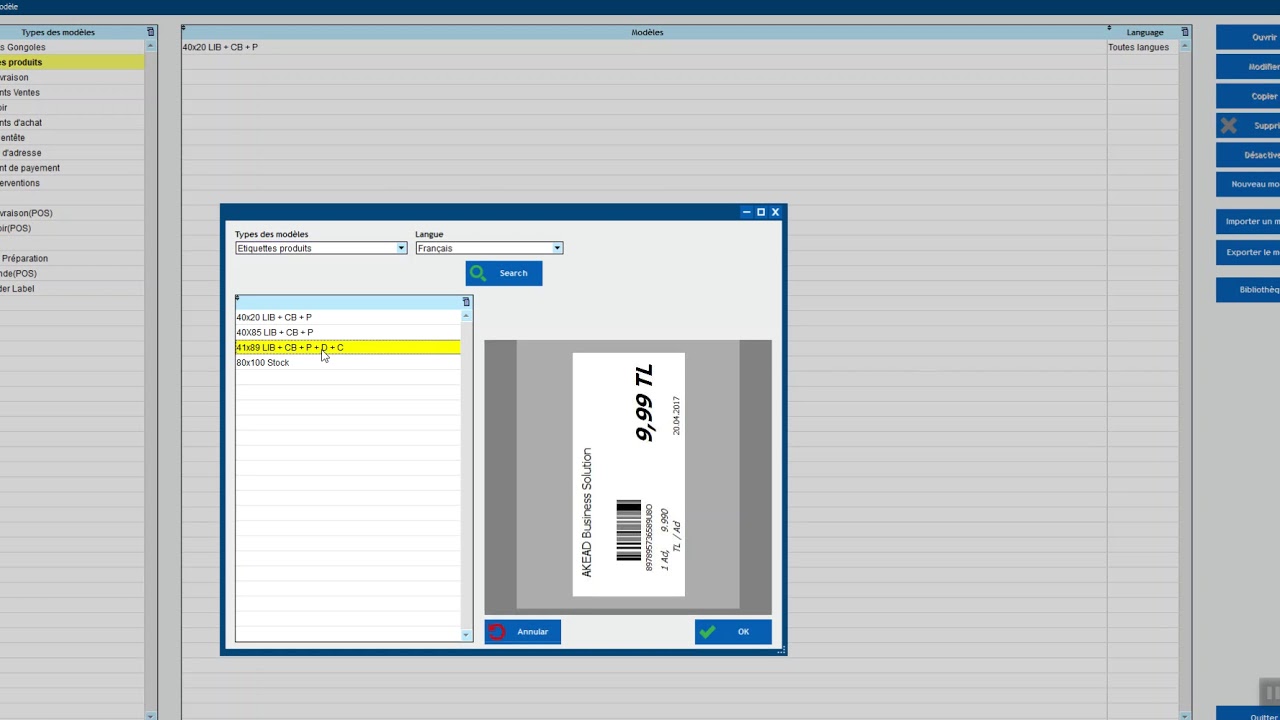Click the Toutes langues cell
Screen dimensions: 1280x720
tap(1143, 47)
